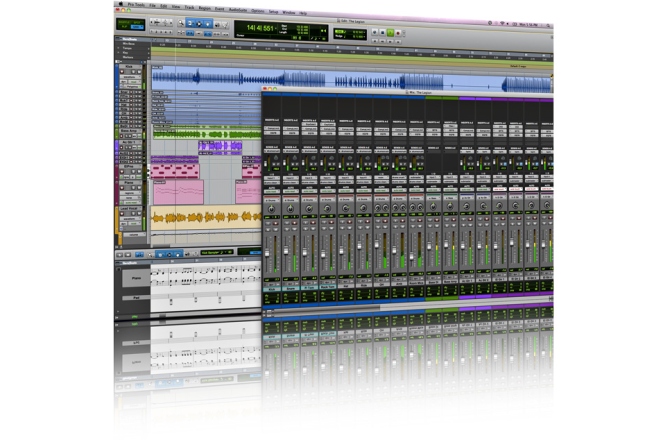Select Piano staff in score editor
The width and height of the screenshot is (672, 440).
click(x=136, y=278)
